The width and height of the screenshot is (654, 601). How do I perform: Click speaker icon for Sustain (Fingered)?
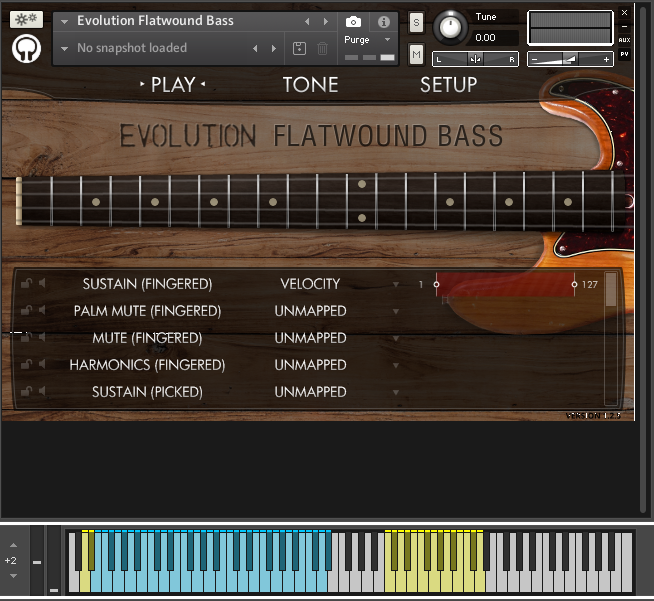pos(42,284)
